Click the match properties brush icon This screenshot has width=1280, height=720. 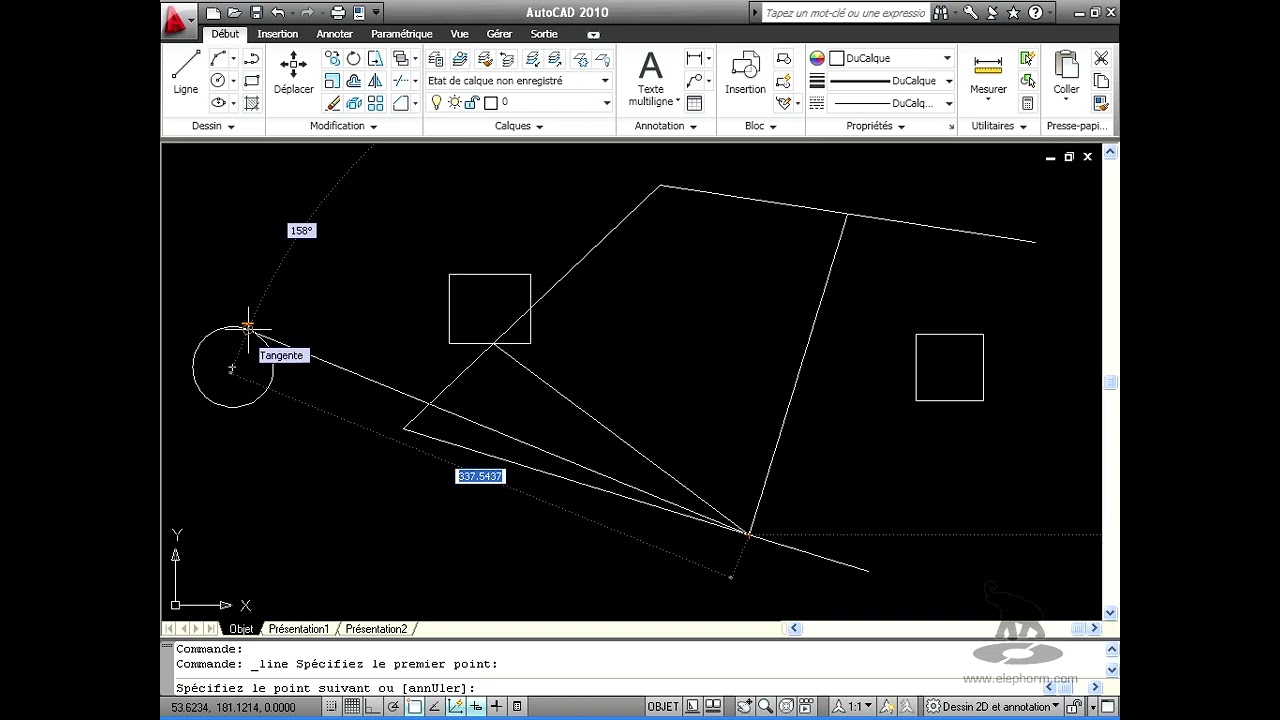(1101, 103)
